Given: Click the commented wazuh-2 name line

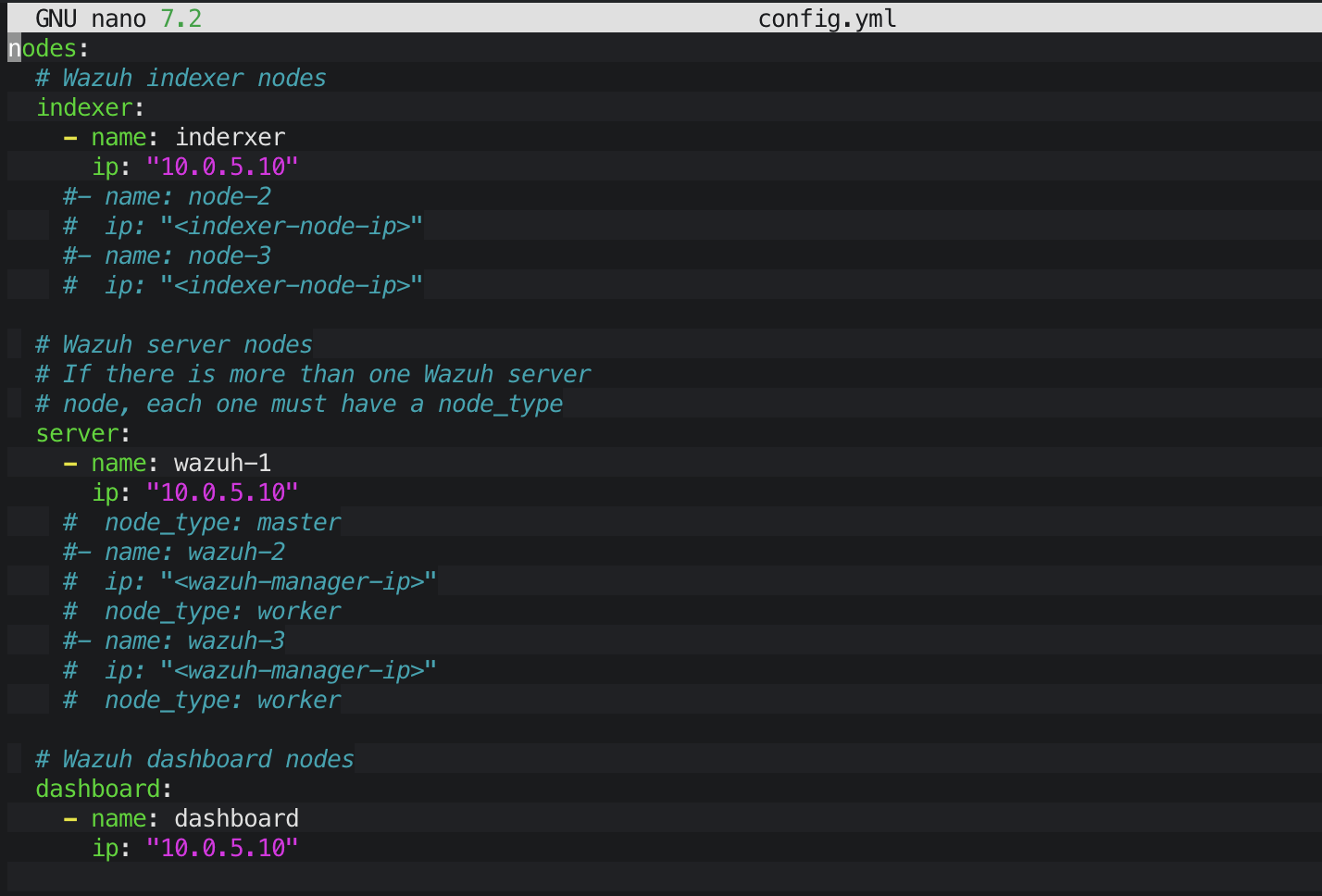Looking at the screenshot, I should [x=174, y=552].
